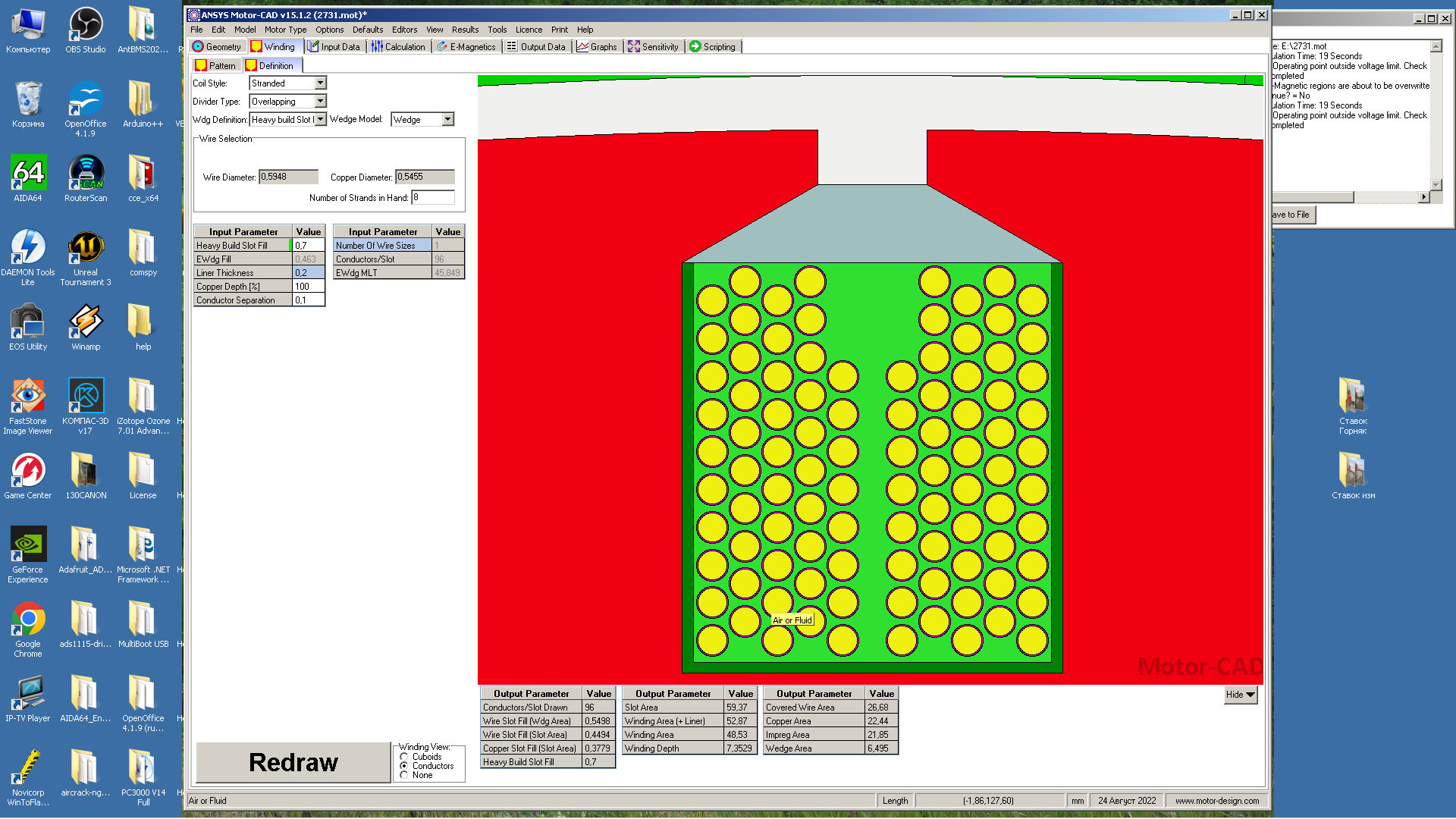Edit the Liner Thickness value
Viewport: 1456px width, 819px height.
point(309,273)
